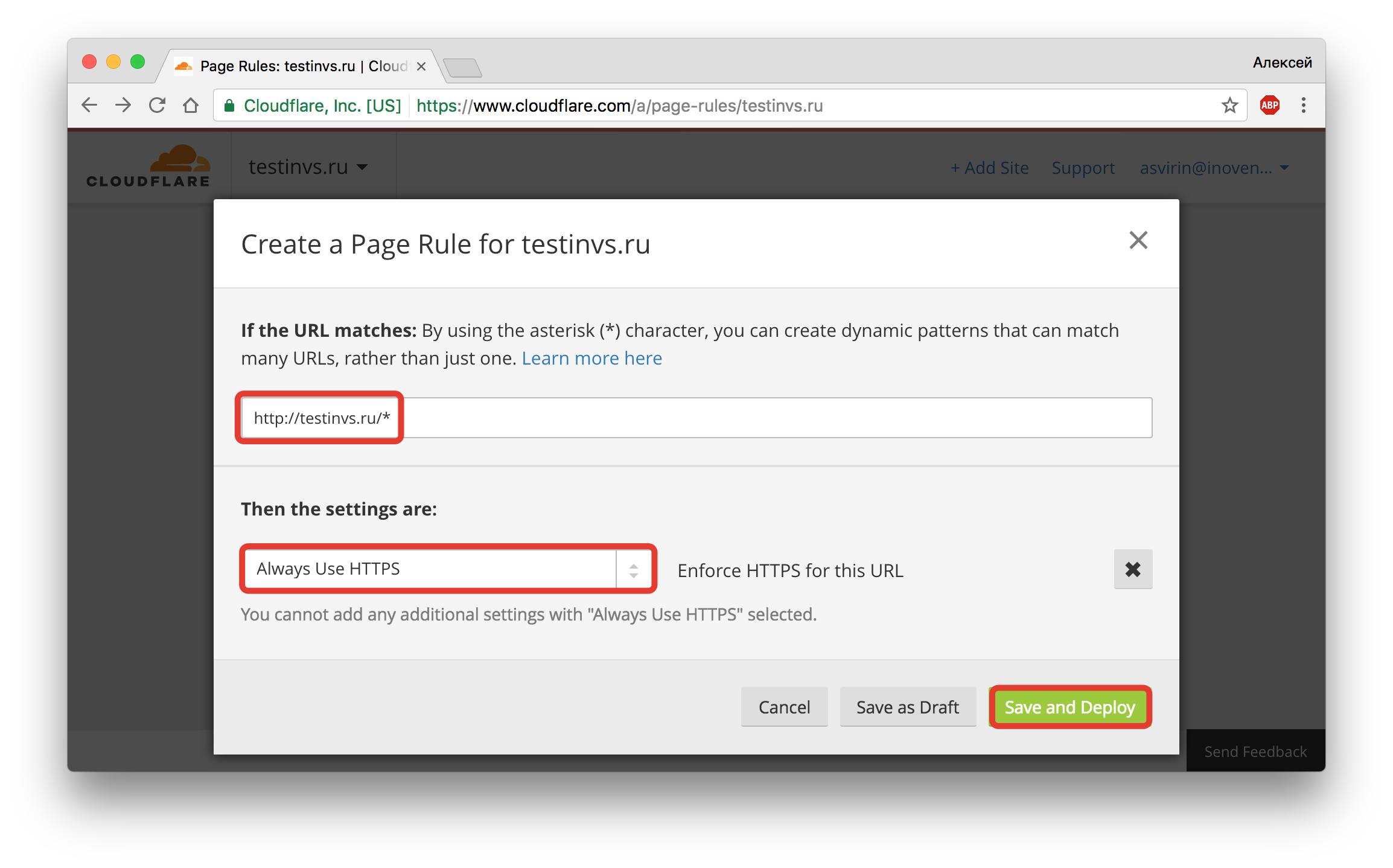Bookmark the page with the star icon

click(x=1229, y=106)
